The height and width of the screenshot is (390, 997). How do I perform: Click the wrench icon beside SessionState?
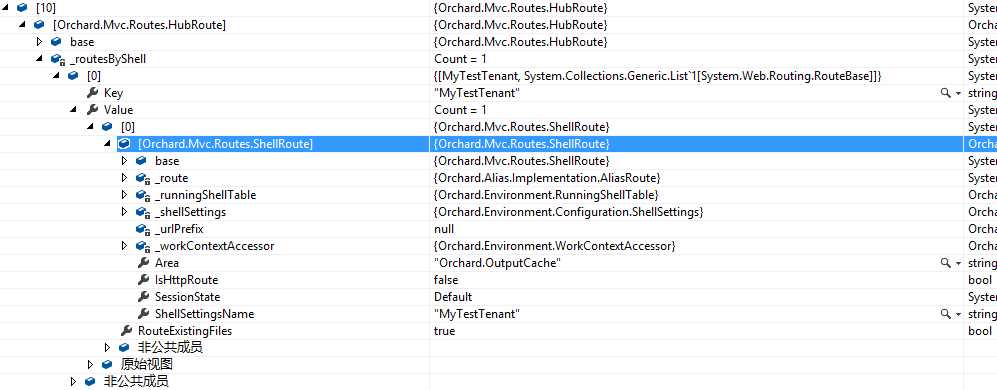(x=144, y=297)
